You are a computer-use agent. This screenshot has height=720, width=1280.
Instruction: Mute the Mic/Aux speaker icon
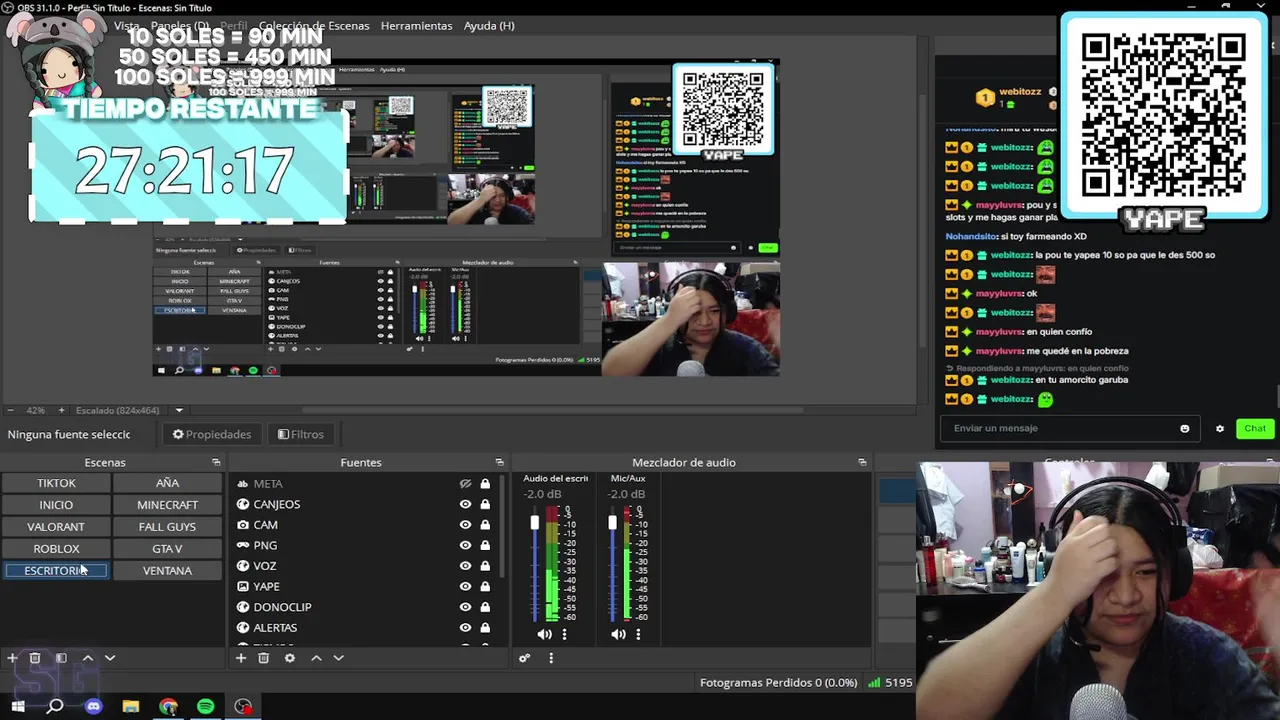point(618,634)
